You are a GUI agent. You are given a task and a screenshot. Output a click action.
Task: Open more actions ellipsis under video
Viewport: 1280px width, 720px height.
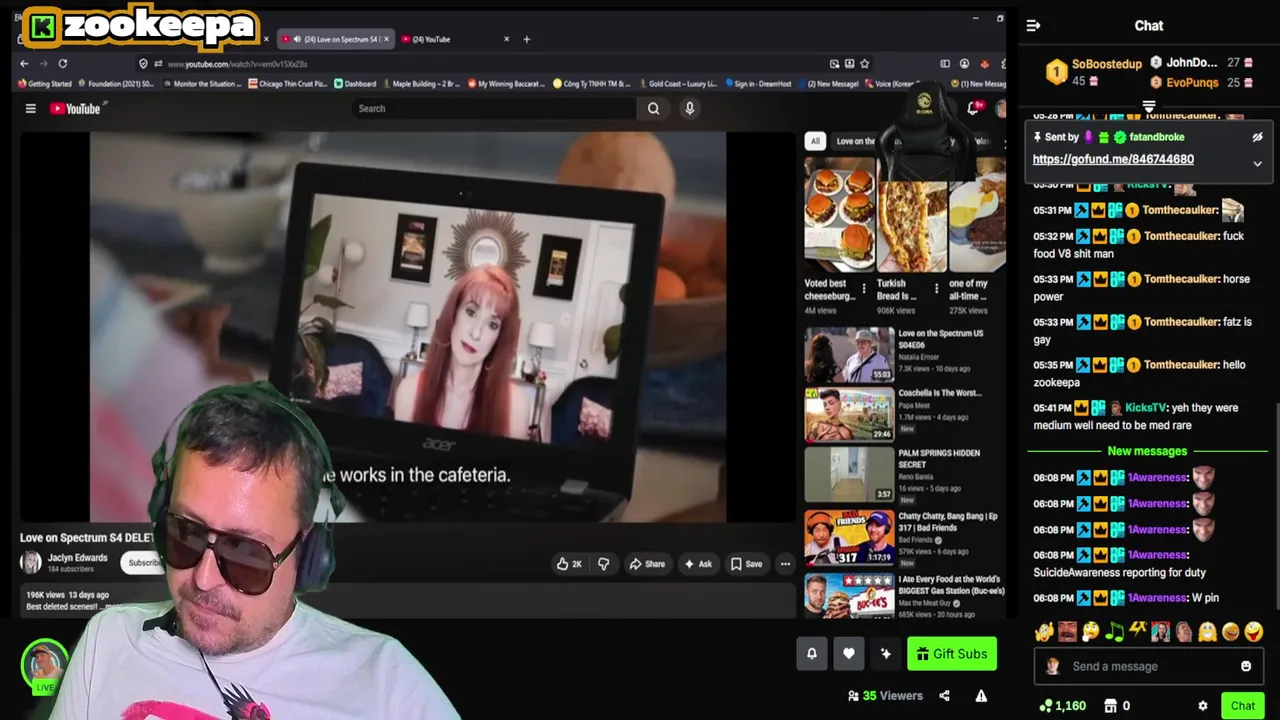click(x=785, y=564)
